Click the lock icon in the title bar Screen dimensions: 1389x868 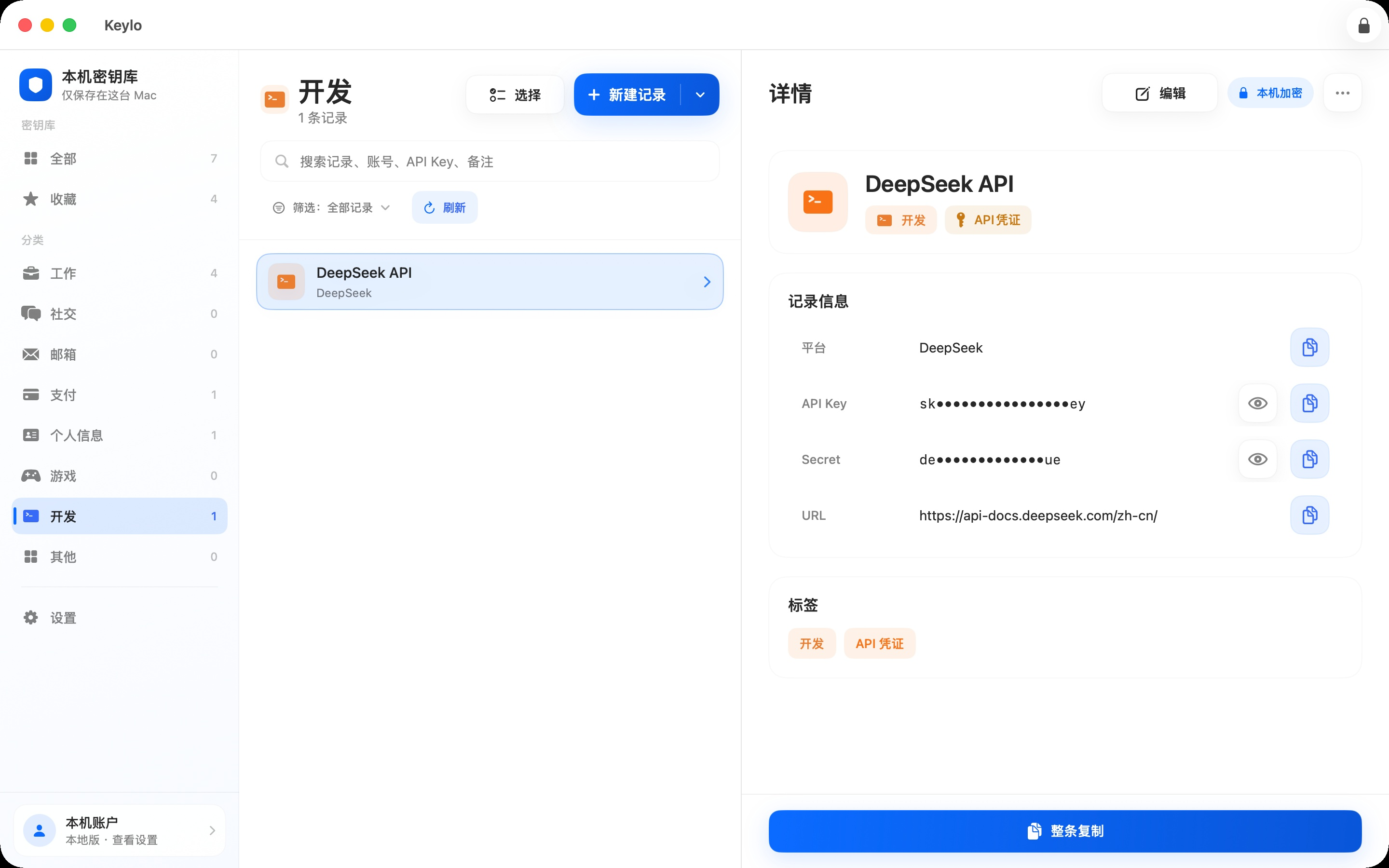1364,25
